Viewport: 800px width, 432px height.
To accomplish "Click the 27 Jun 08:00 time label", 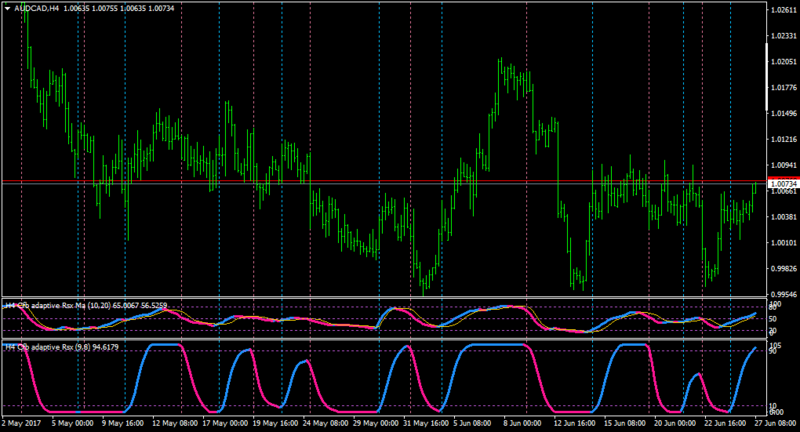I will tap(775, 423).
